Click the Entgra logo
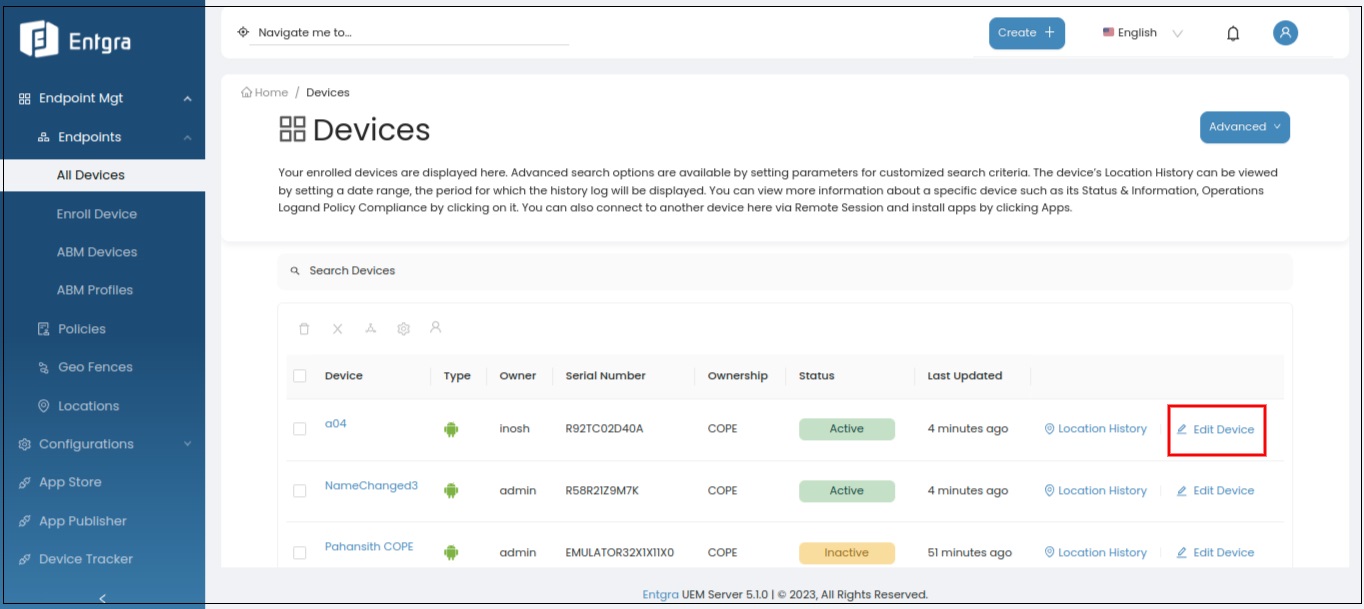 (76, 40)
